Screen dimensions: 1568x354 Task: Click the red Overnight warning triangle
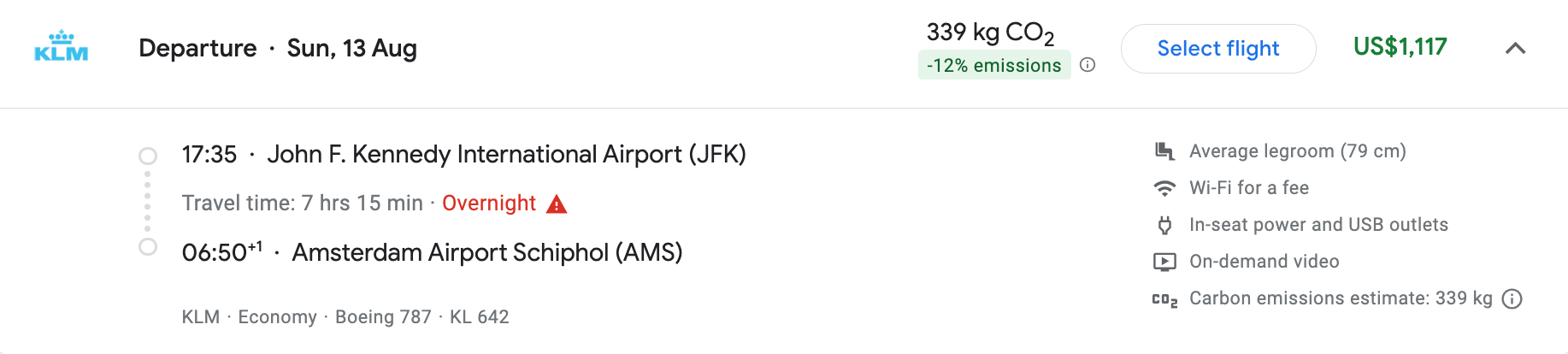[557, 204]
